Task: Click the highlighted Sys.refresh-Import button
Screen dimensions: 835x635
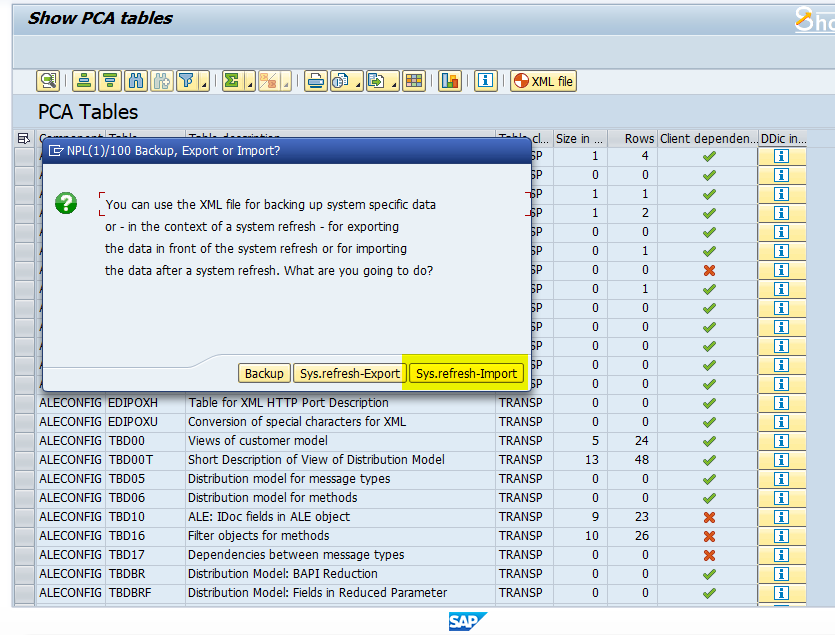Action: (466, 372)
